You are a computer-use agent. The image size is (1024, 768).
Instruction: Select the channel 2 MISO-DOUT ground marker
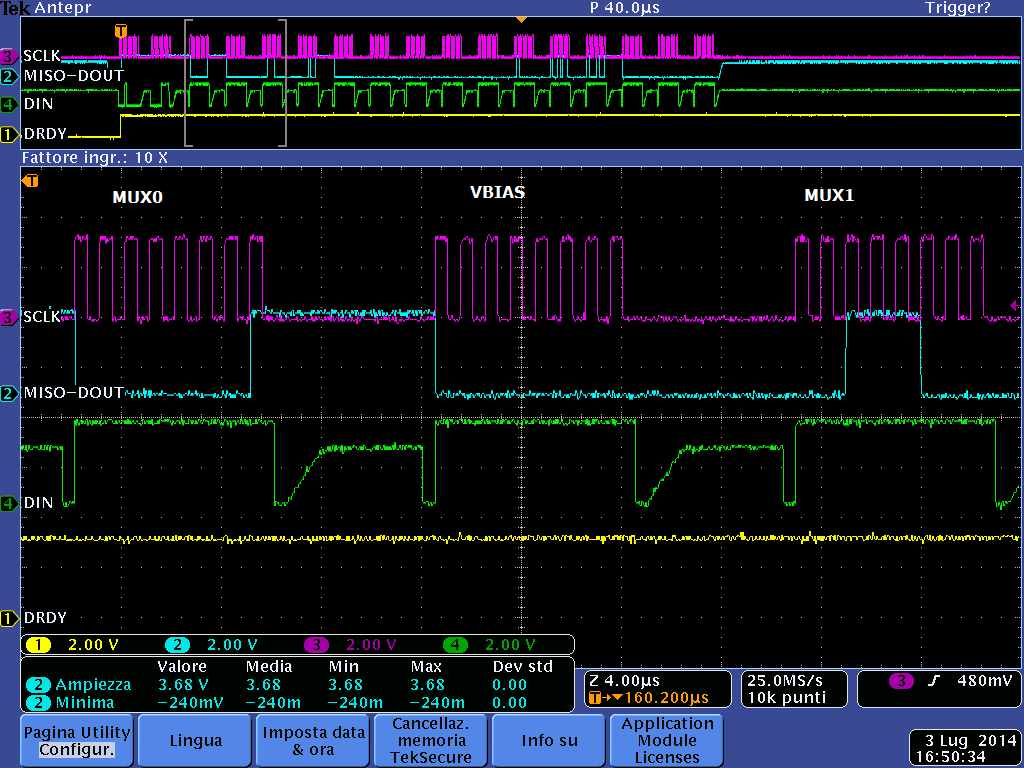click(9, 393)
